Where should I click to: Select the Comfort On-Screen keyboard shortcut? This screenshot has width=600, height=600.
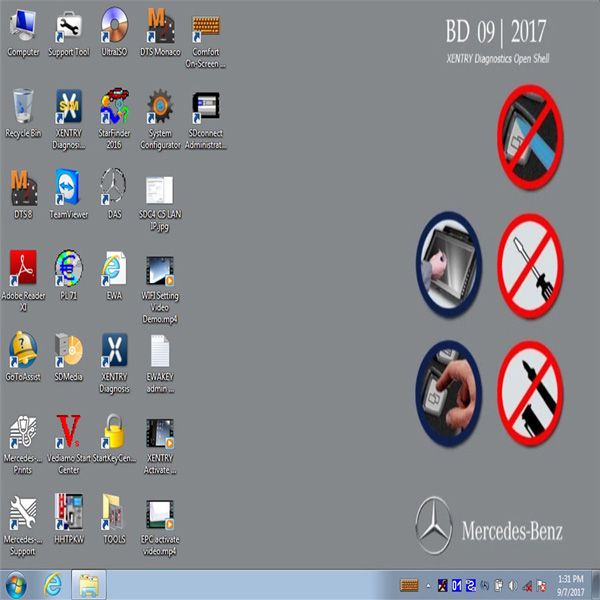point(205,39)
